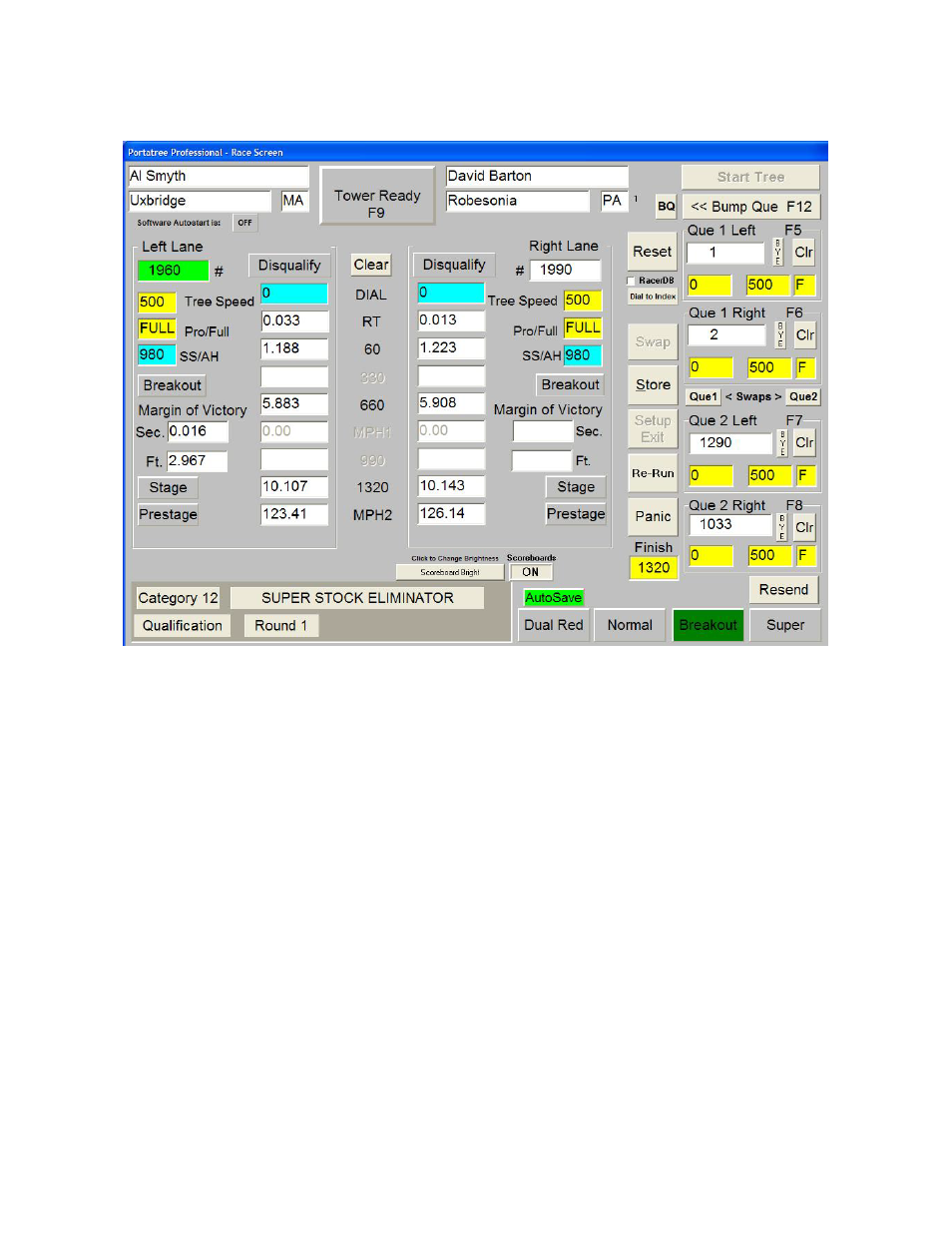Viewport: 952px width, 1233px height.
Task: Clear the Que 1 Right entry
Action: [805, 334]
